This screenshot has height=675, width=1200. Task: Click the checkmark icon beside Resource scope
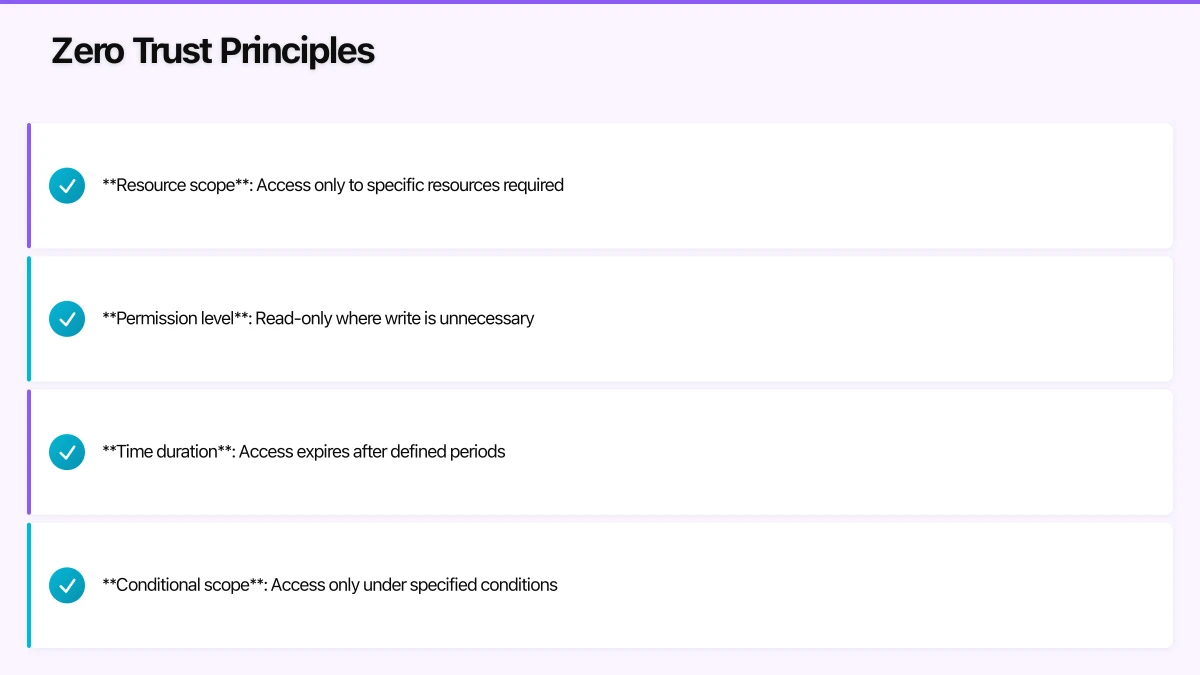67,185
